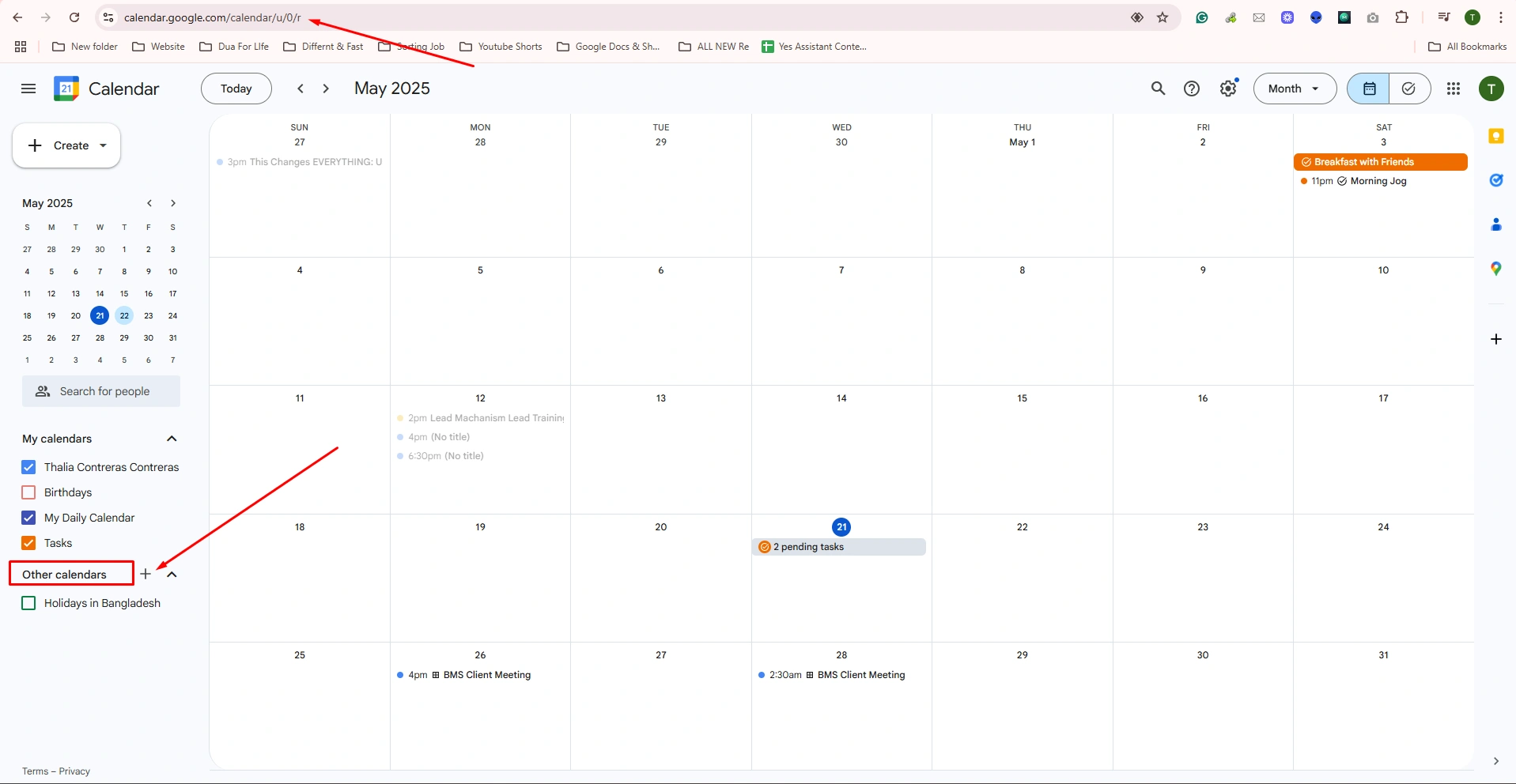Image resolution: width=1516 pixels, height=784 pixels.
Task: Open Contacts in the side panel
Action: point(1495,224)
